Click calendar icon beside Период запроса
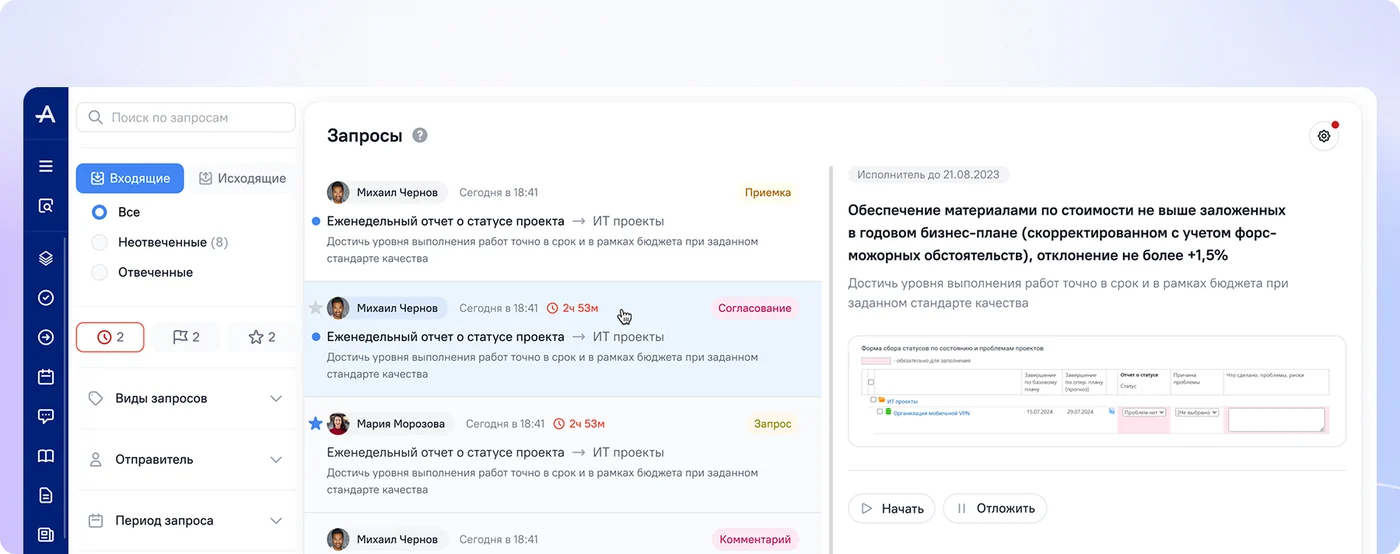Screen dimensions: 1400x554 pos(96,521)
